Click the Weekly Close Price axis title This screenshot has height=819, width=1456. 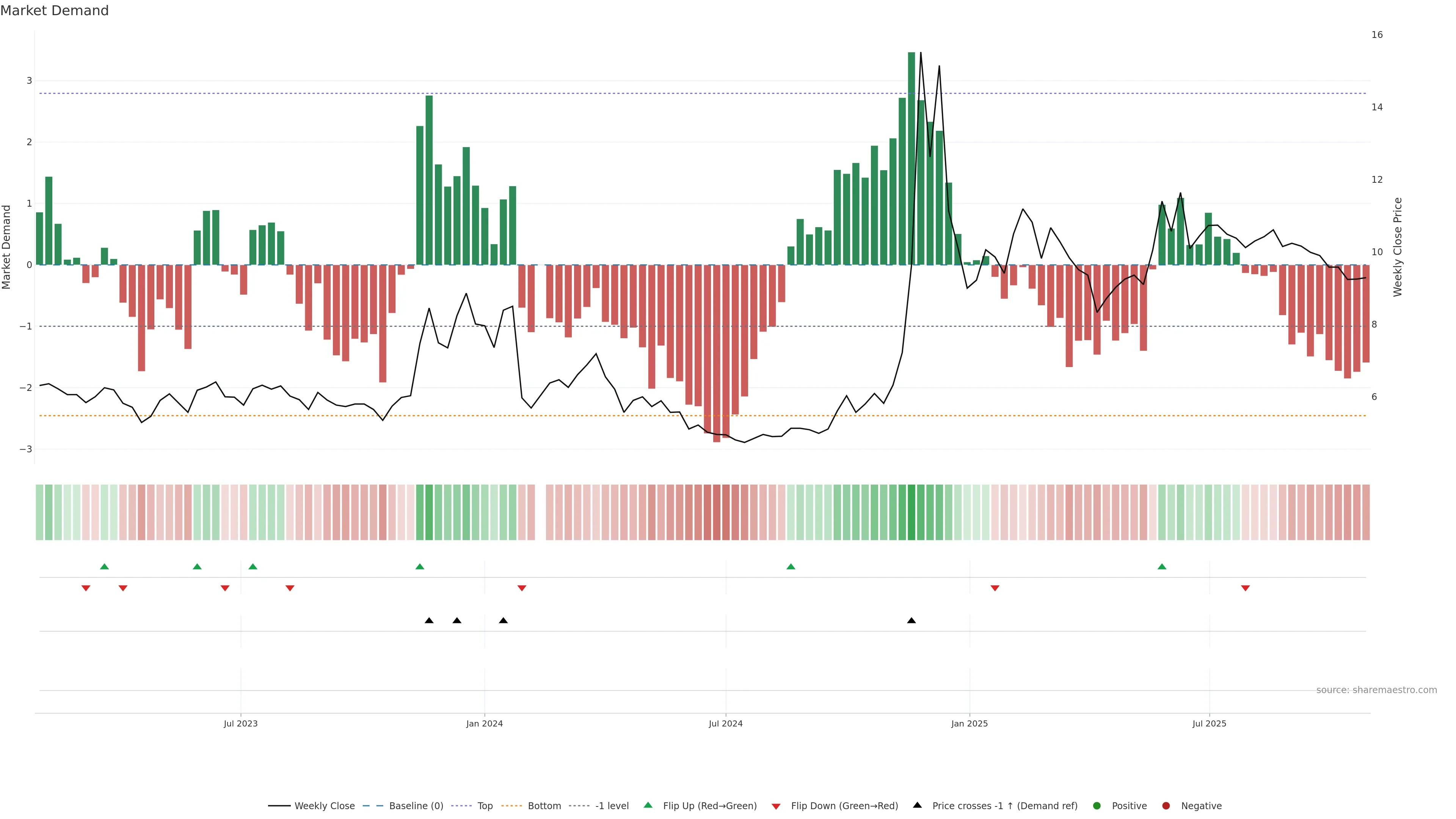[1398, 247]
